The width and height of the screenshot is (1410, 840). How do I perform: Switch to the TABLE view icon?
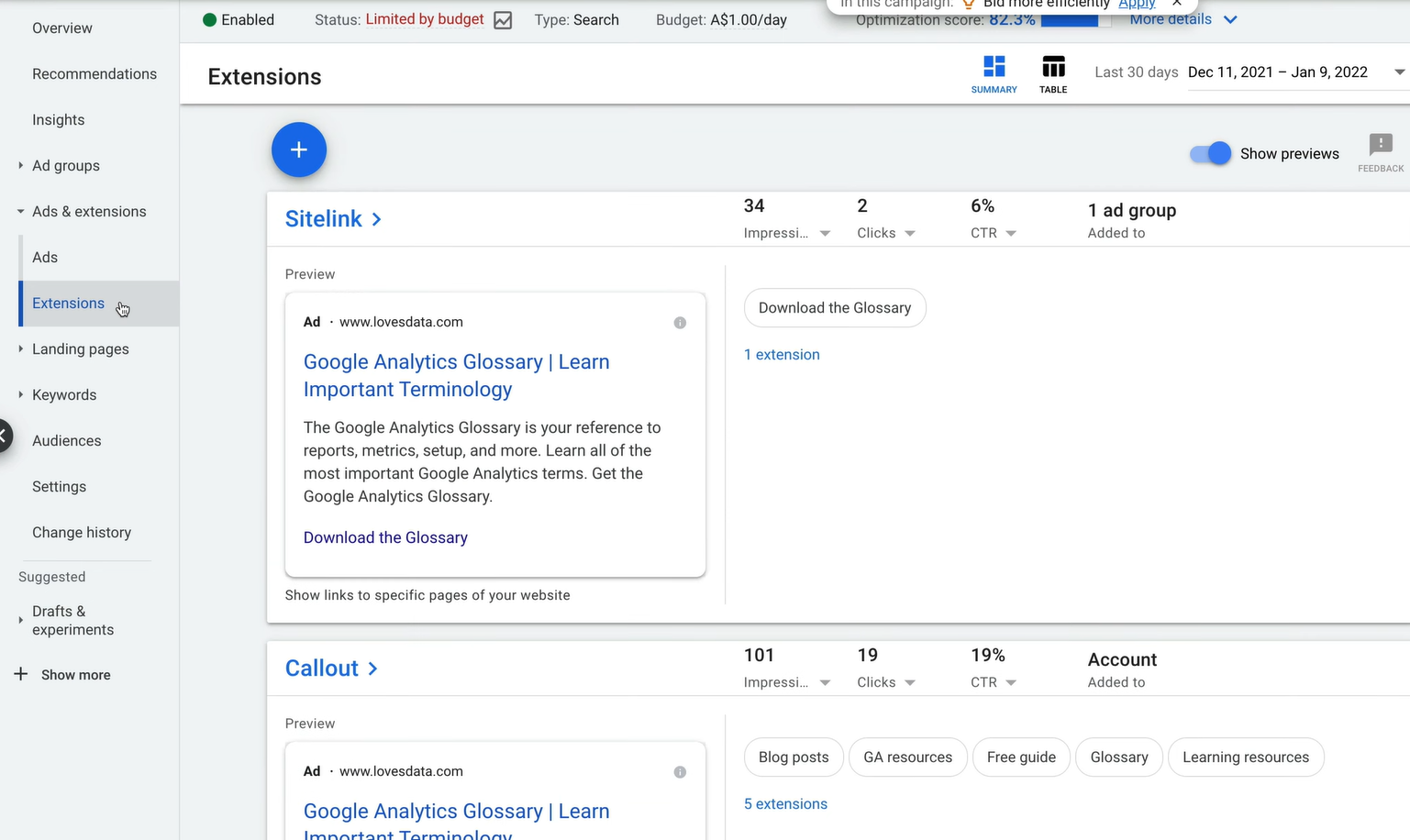click(1052, 73)
